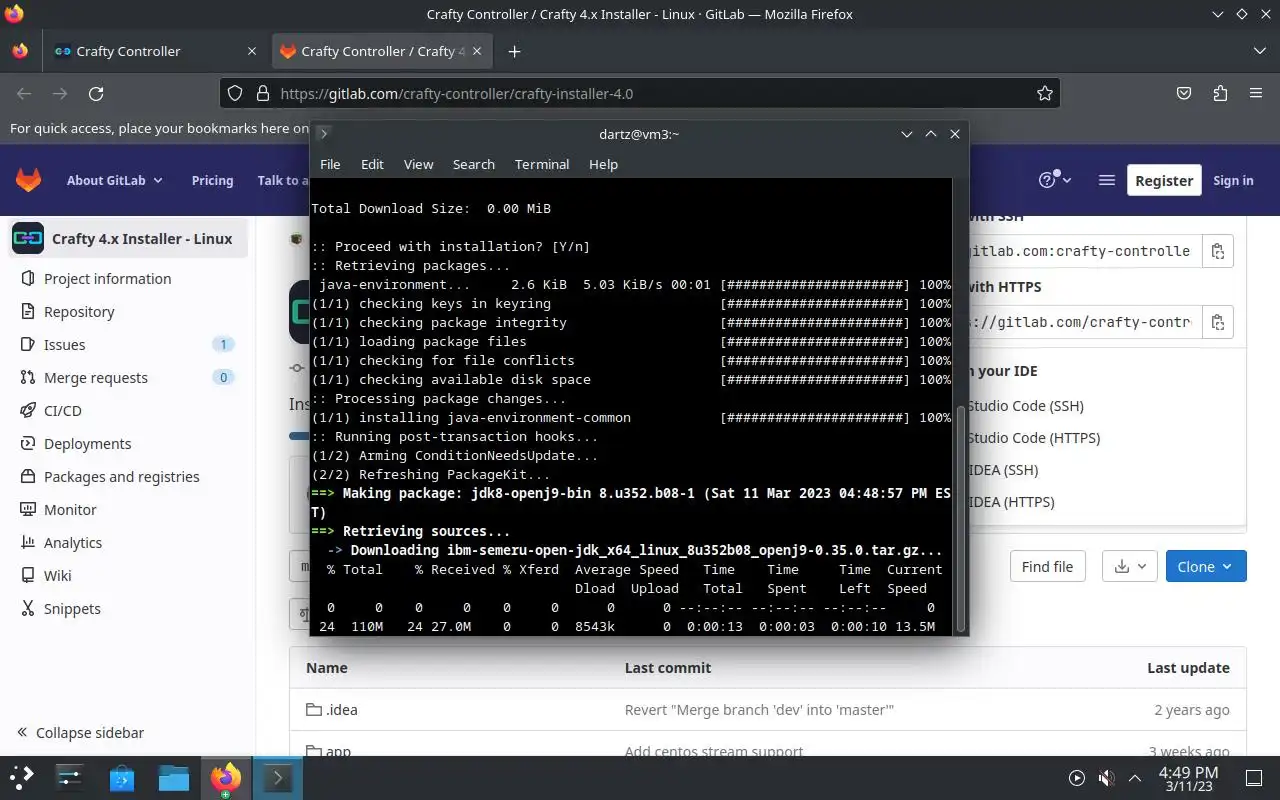Open the About GitLab dropdown
Screen dimensions: 1280x800
click(x=114, y=180)
